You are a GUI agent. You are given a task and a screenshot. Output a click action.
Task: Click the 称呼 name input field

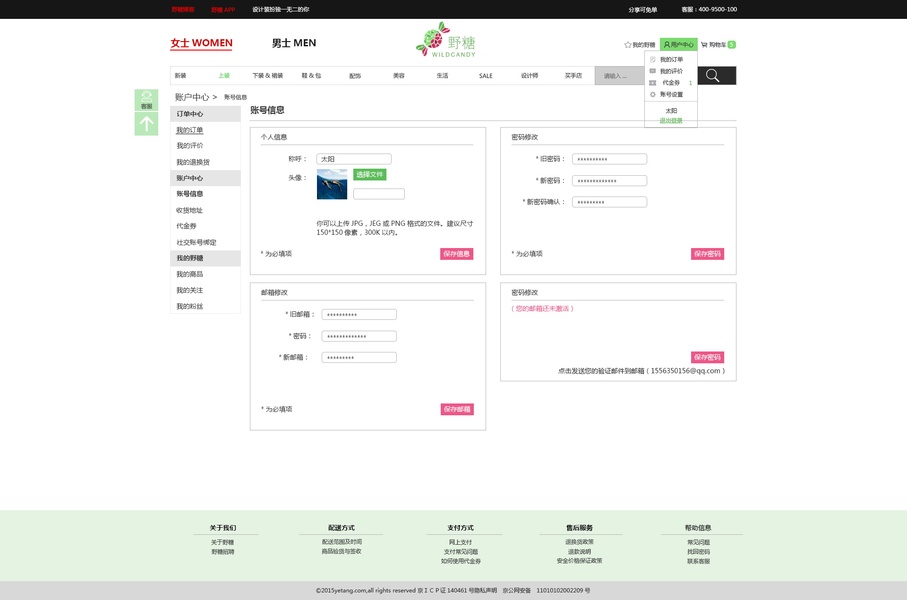(x=354, y=159)
